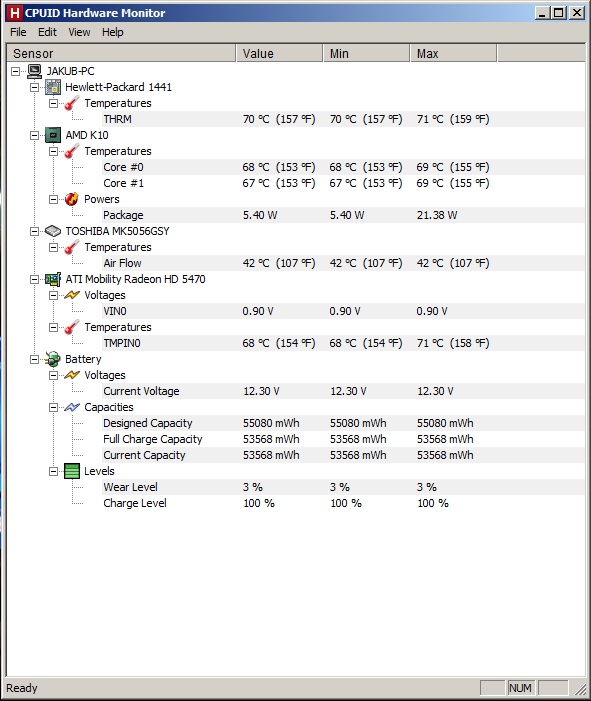Screen dimensions: 591x701
Task: Click the TOSHIBA MK5056GSY hard drive icon
Action: pos(53,231)
